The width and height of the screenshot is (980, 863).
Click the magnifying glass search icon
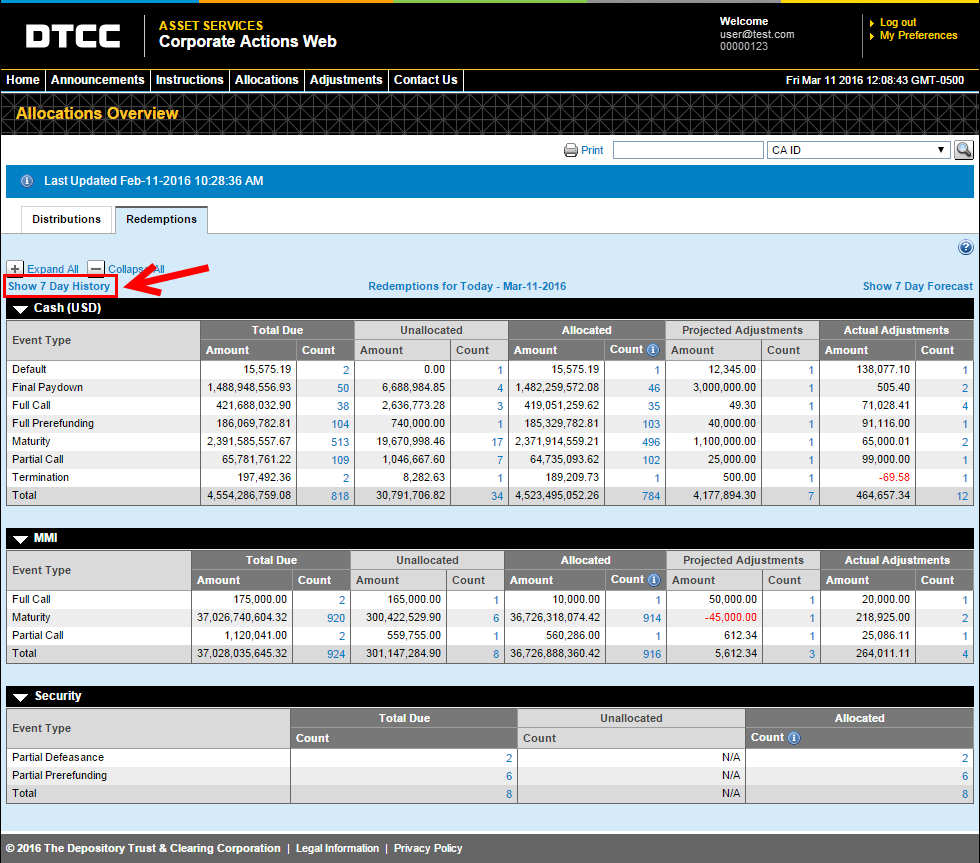[963, 150]
